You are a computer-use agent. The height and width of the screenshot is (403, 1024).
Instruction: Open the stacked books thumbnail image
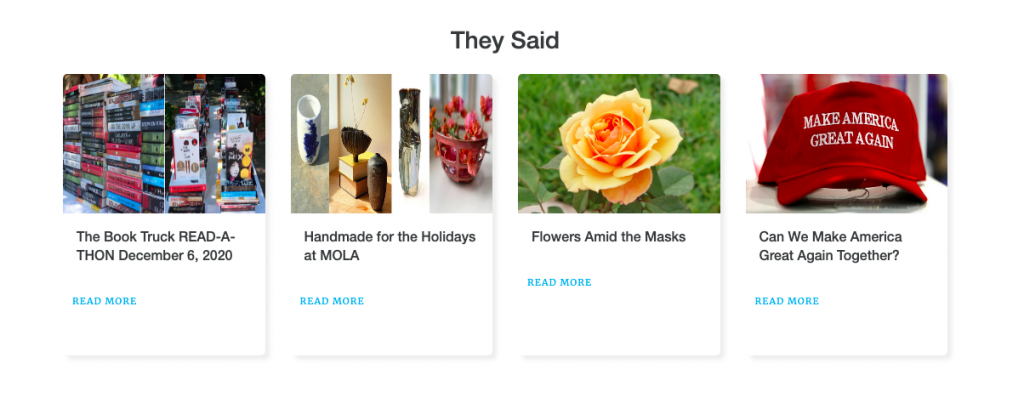pyautogui.click(x=114, y=144)
